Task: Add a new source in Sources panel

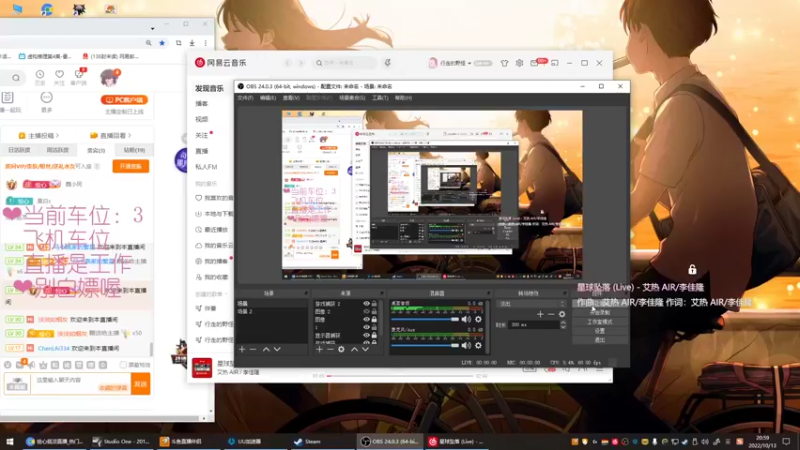Action: pos(319,349)
